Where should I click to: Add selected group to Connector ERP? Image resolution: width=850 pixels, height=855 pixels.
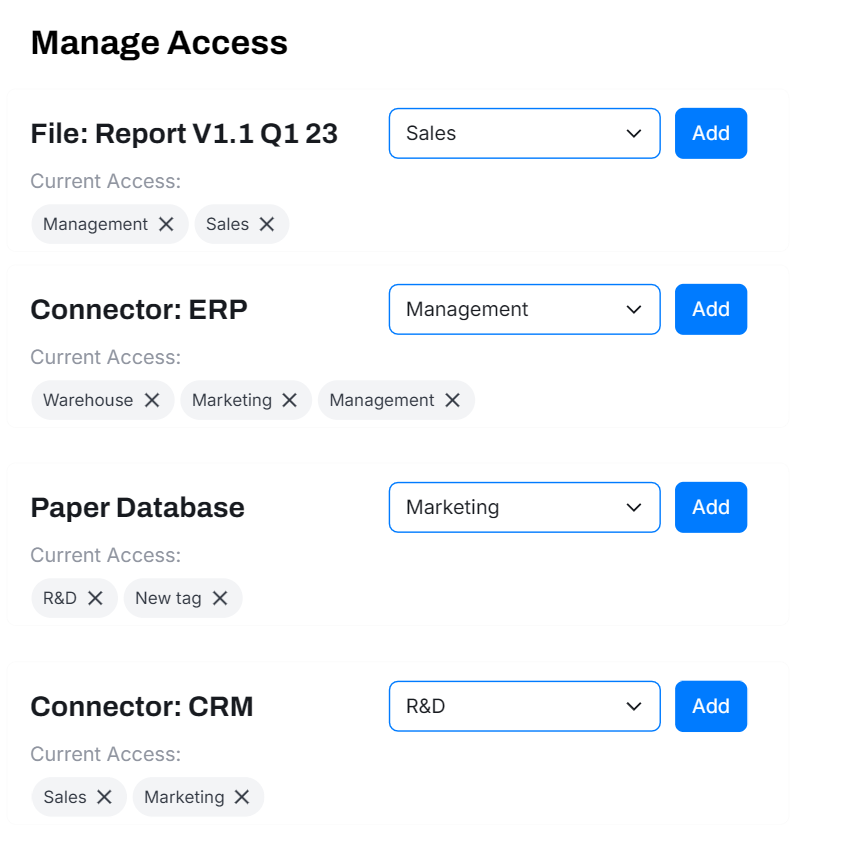(711, 310)
